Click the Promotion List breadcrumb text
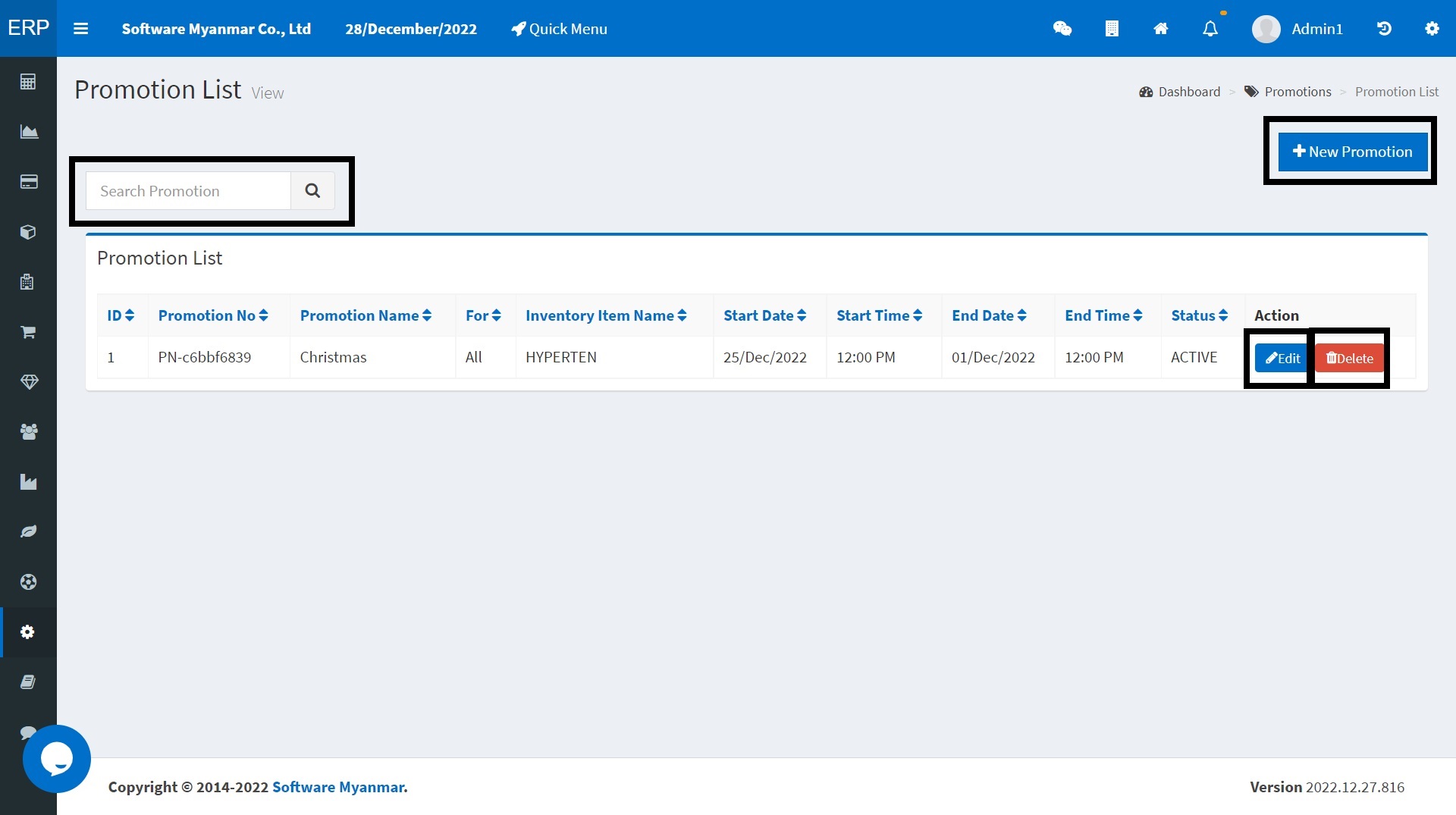 pyautogui.click(x=1397, y=92)
